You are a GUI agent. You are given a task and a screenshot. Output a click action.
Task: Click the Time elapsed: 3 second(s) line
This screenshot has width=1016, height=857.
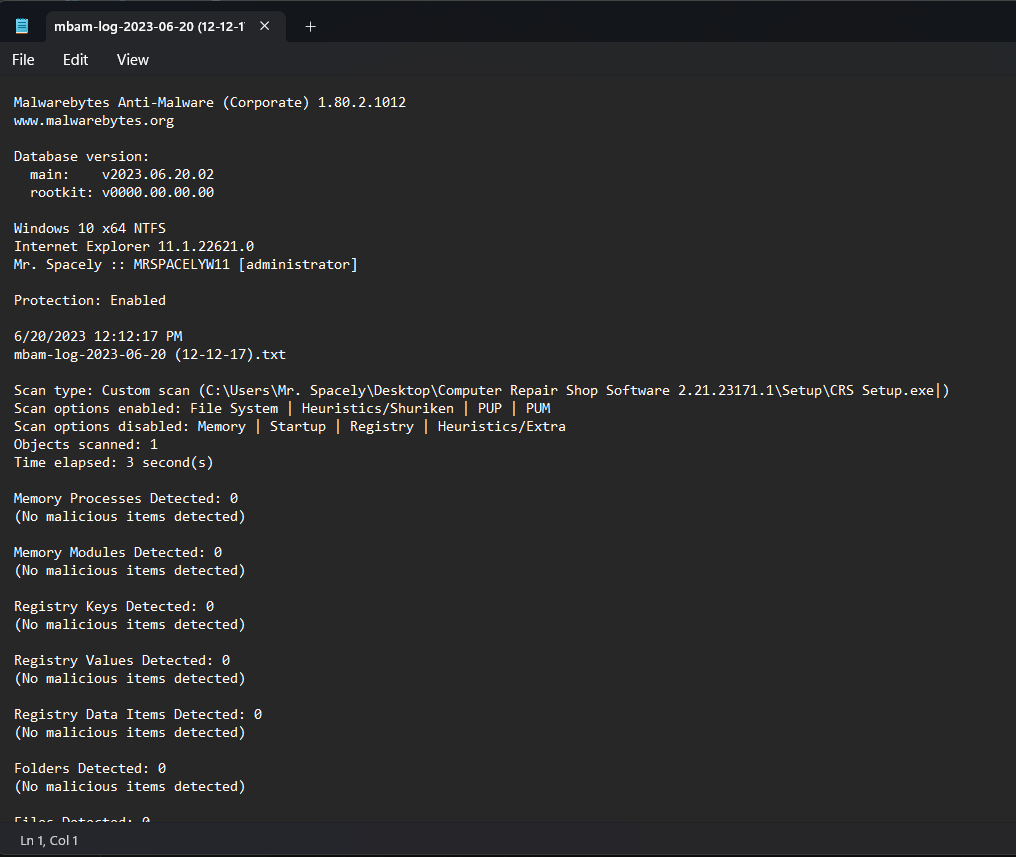click(x=113, y=463)
